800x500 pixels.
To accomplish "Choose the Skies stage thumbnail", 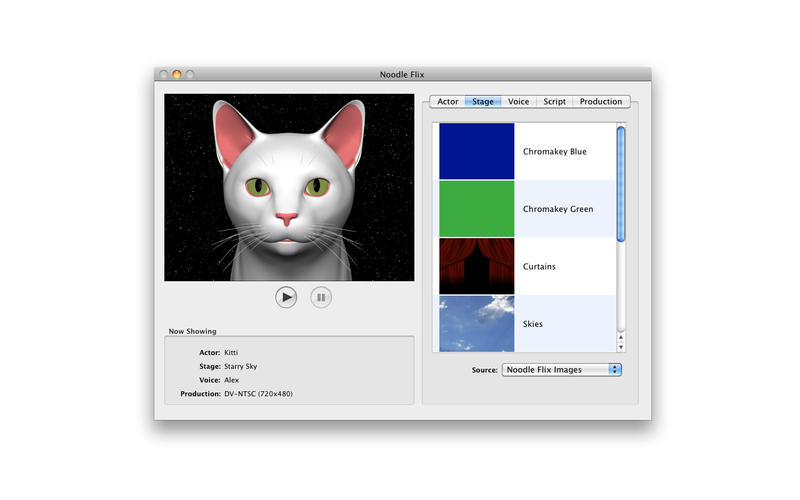I will coord(477,324).
